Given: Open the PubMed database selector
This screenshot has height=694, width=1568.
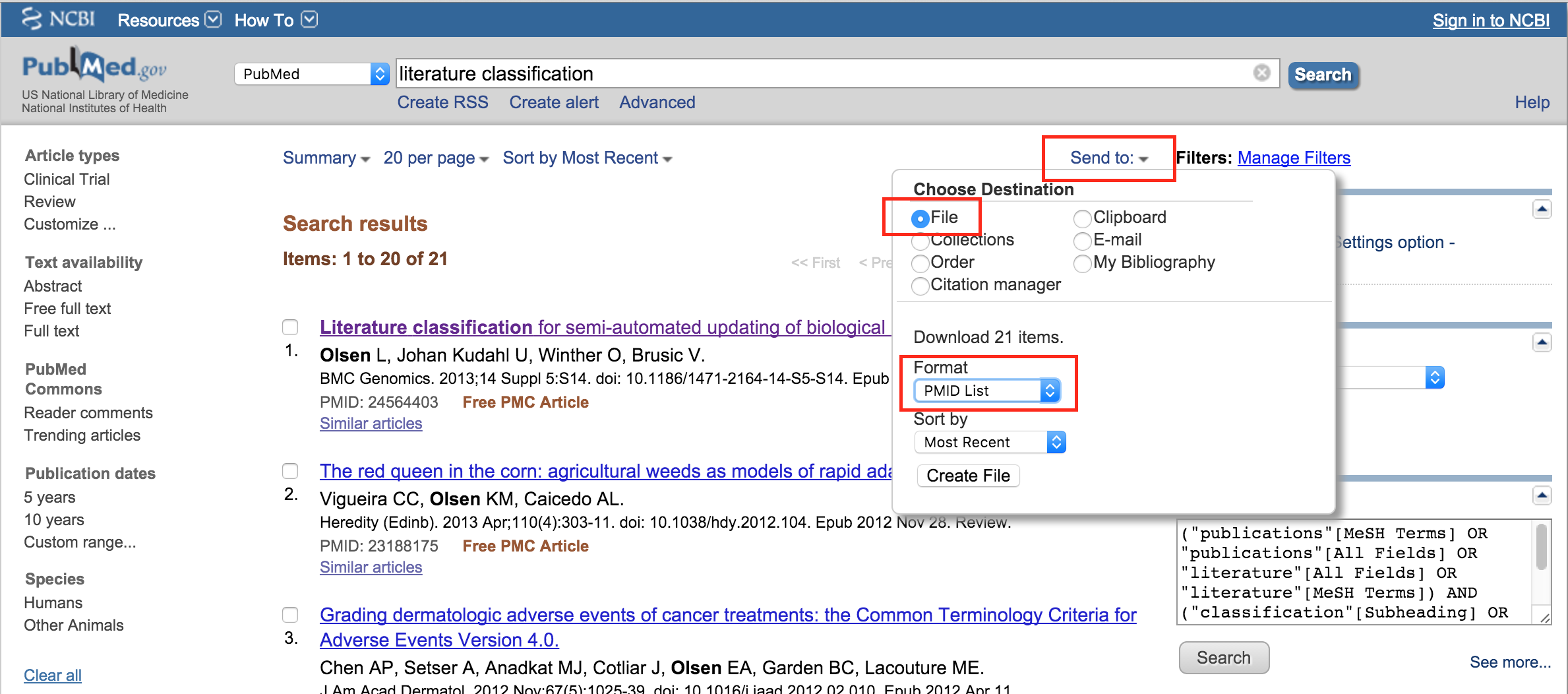Looking at the screenshot, I should (312, 74).
